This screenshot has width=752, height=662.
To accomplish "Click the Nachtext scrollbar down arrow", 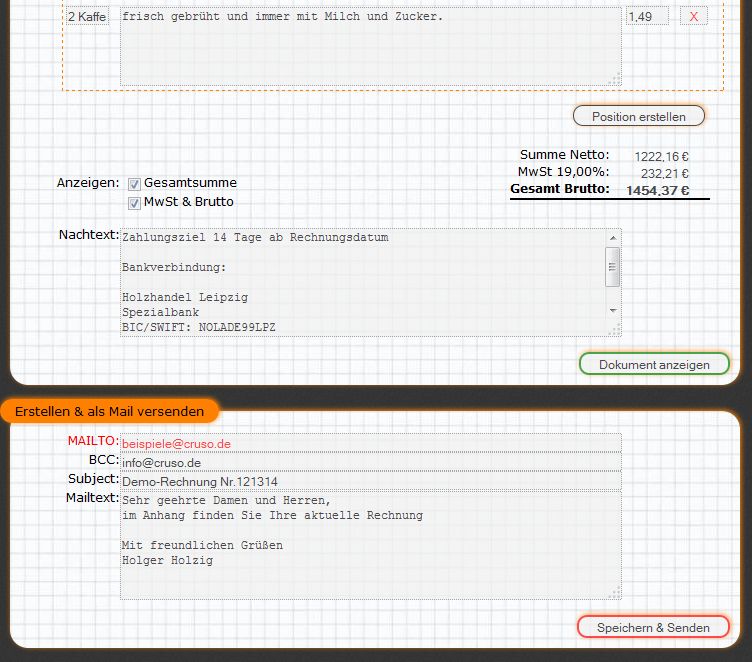I will coord(613,311).
